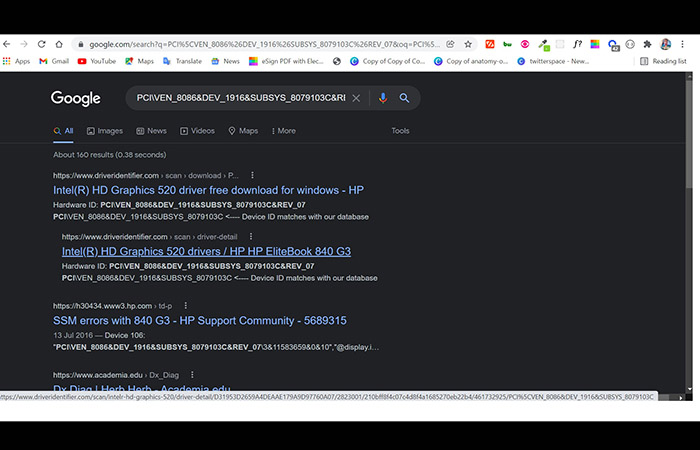Image resolution: width=700 pixels, height=450 pixels.
Task: Open the rainbow stripes extension icon
Action: pos(595,44)
